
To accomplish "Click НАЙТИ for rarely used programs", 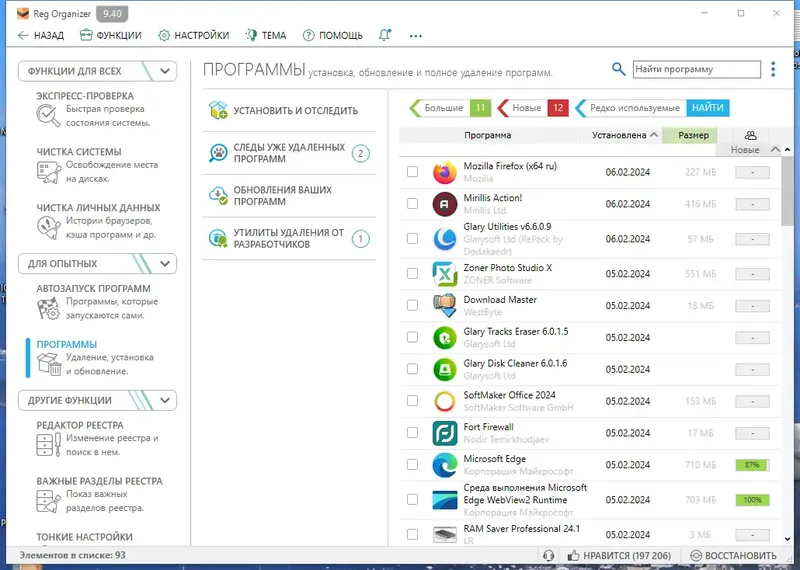I will point(708,108).
